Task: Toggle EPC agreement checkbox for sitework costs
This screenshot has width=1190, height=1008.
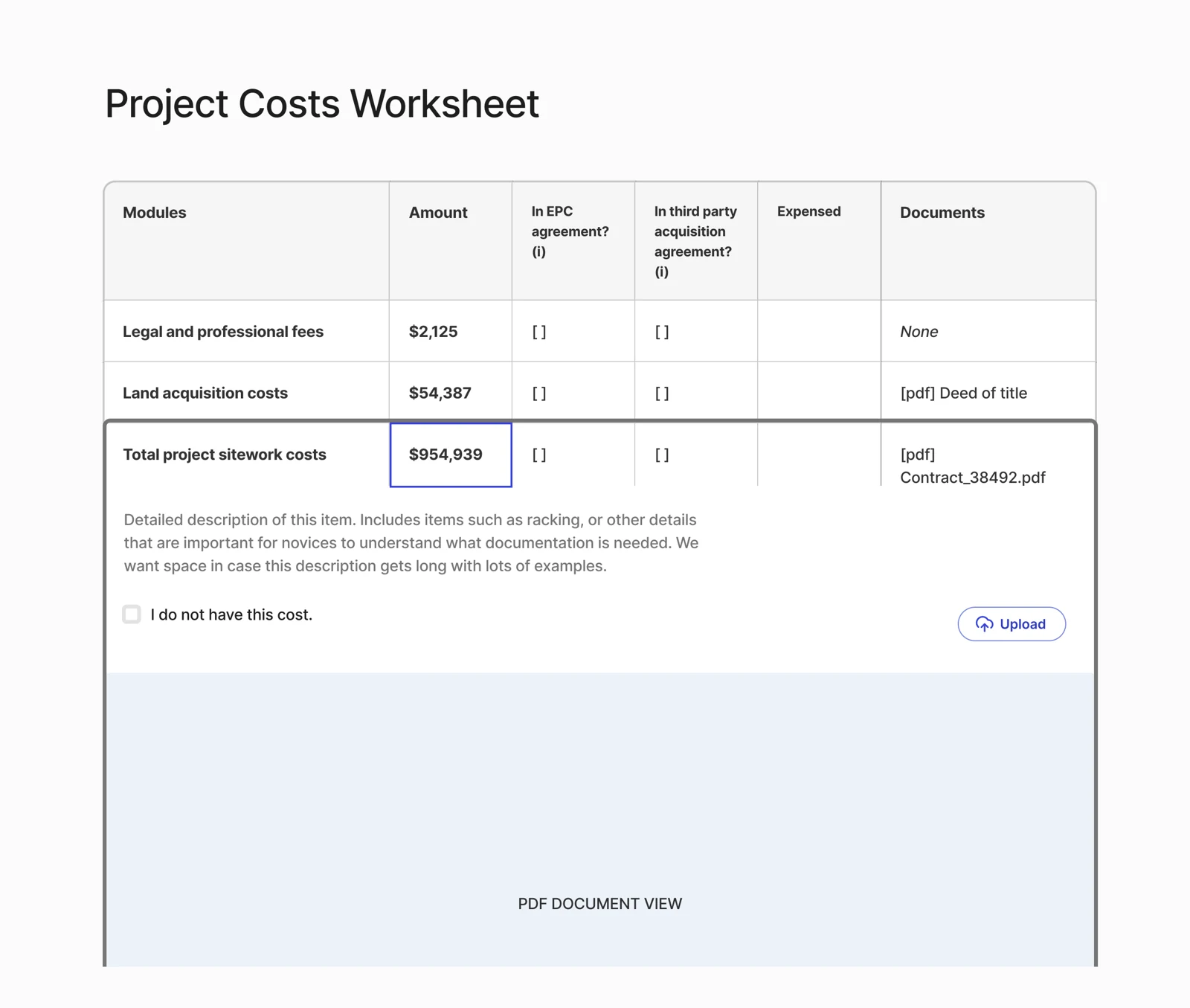Action: click(539, 455)
